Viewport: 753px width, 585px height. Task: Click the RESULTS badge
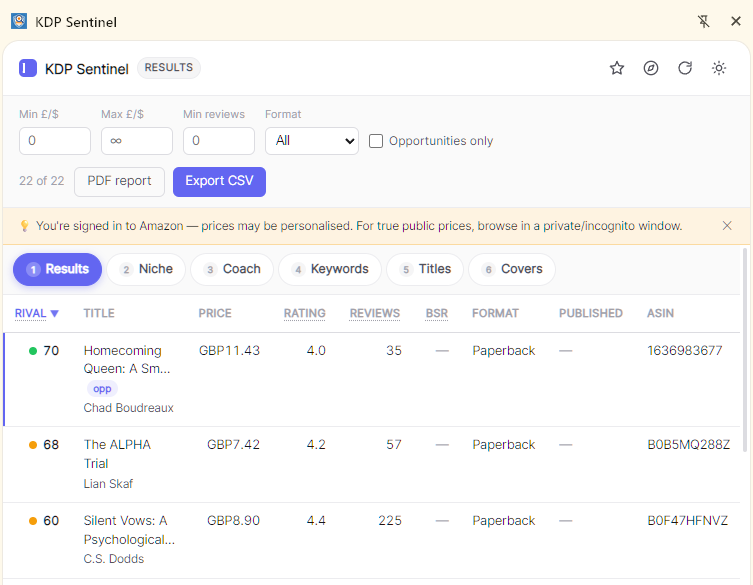tap(169, 68)
